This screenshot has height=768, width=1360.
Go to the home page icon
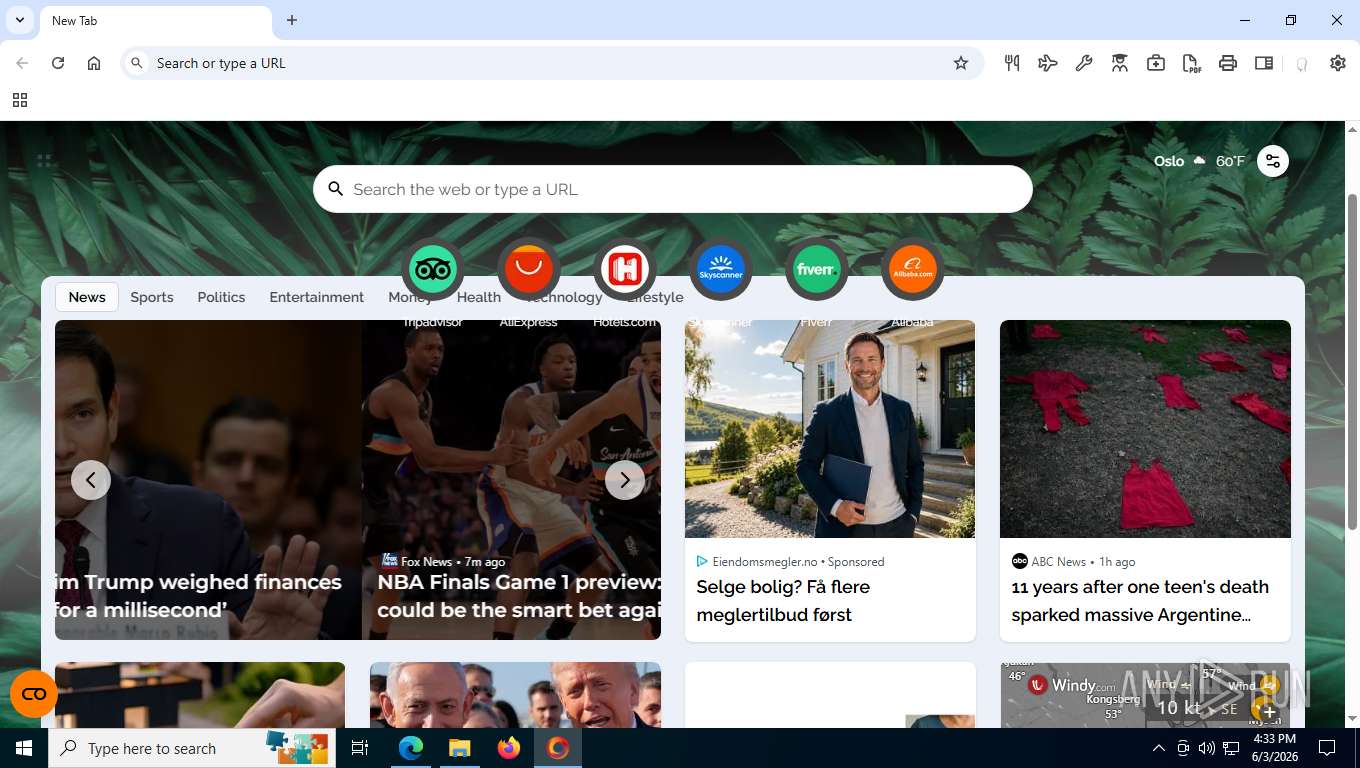tap(94, 63)
